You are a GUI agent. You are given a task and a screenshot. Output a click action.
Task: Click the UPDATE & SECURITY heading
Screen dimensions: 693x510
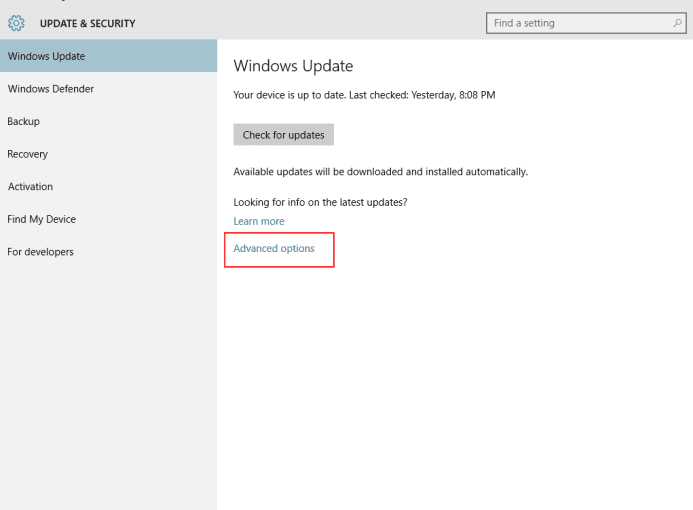point(88,23)
